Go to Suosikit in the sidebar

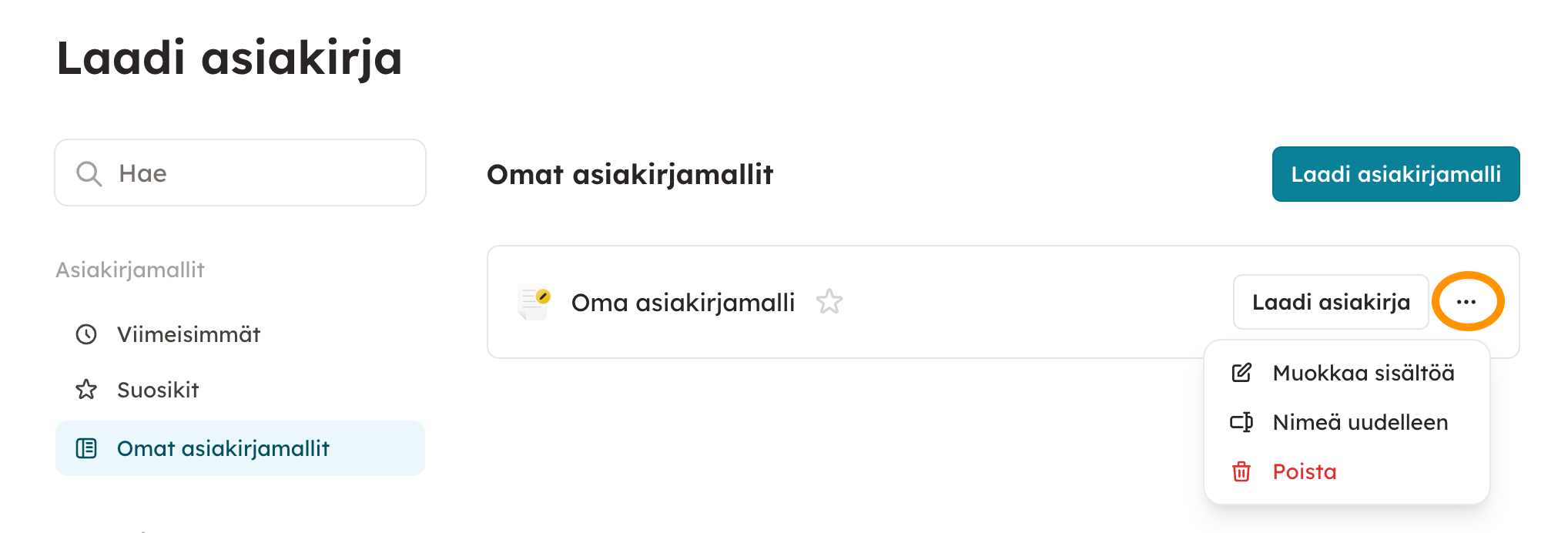point(158,390)
